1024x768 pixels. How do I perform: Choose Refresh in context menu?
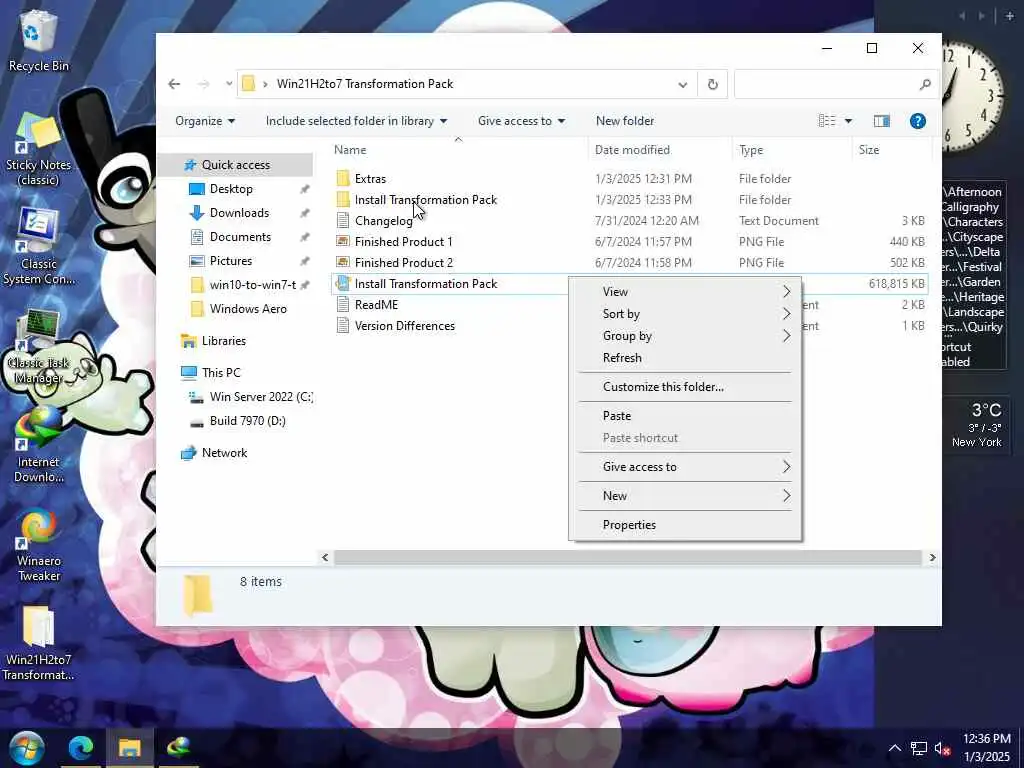(684, 358)
